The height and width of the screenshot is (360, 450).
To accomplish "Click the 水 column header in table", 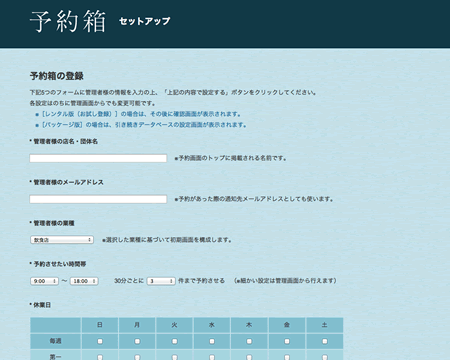I will [212, 325].
